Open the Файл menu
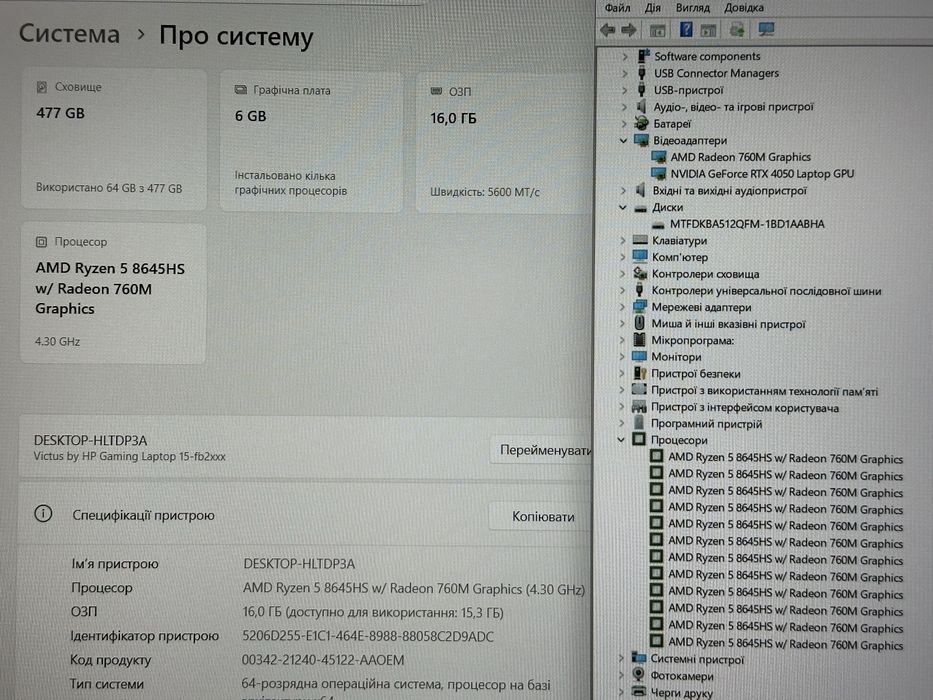 tap(617, 8)
